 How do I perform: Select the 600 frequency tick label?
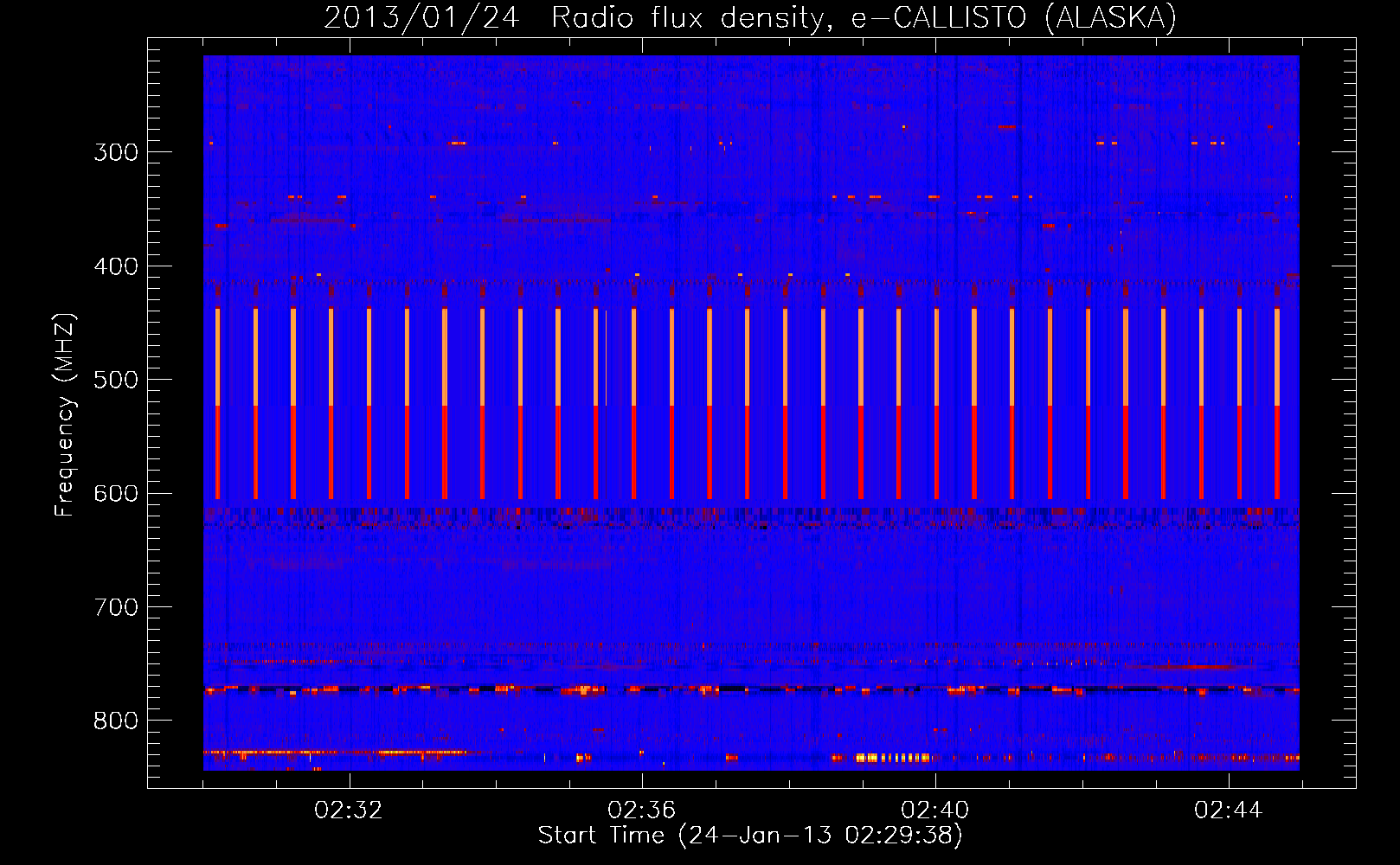click(116, 494)
